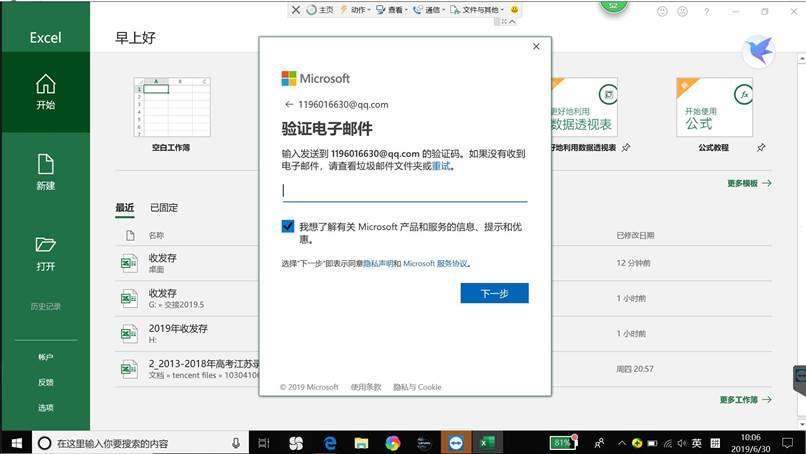Open the 开始 home page in Excel sidebar
This screenshot has height=454, width=806.
[x=45, y=92]
